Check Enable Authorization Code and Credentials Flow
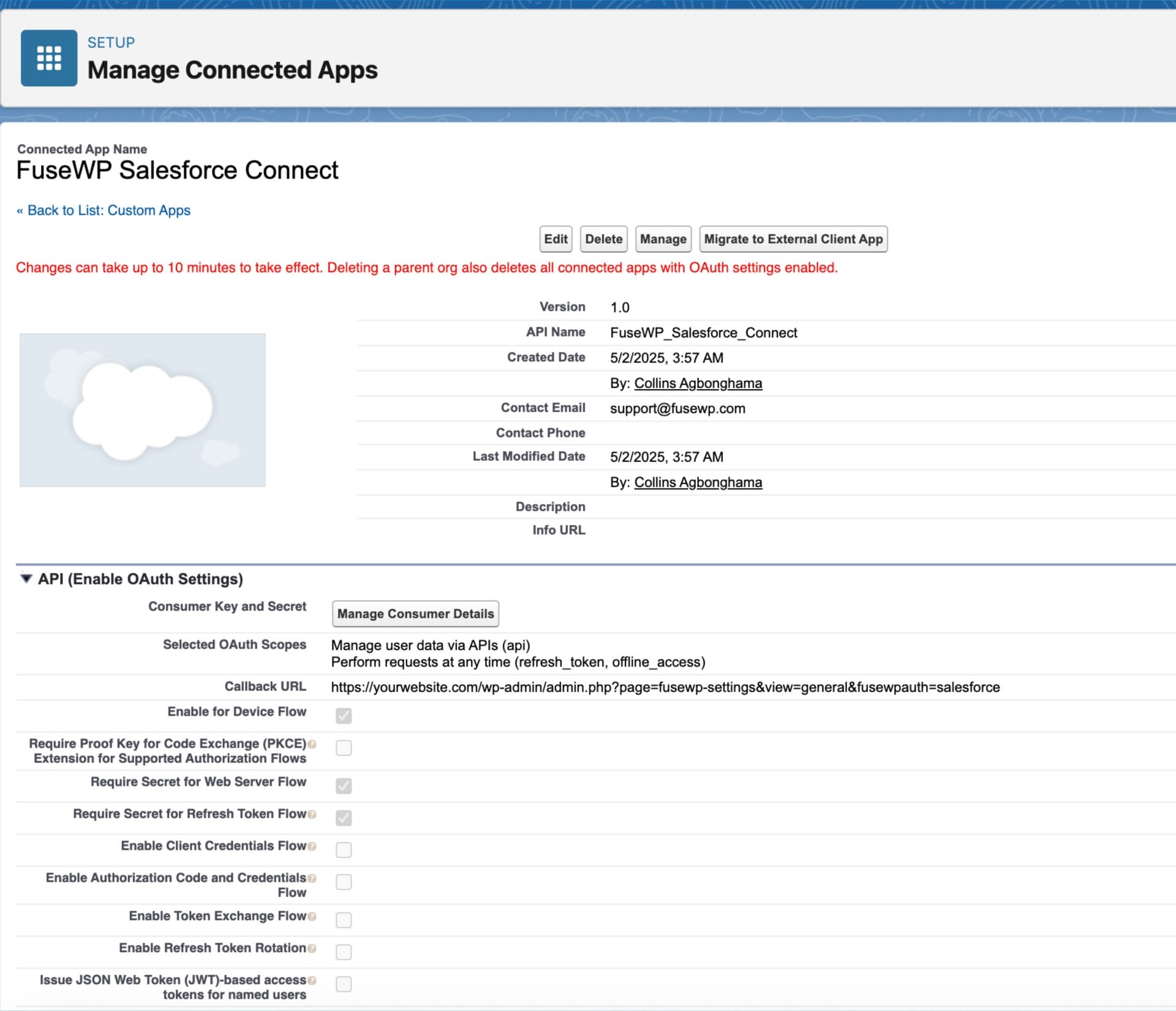 point(344,882)
